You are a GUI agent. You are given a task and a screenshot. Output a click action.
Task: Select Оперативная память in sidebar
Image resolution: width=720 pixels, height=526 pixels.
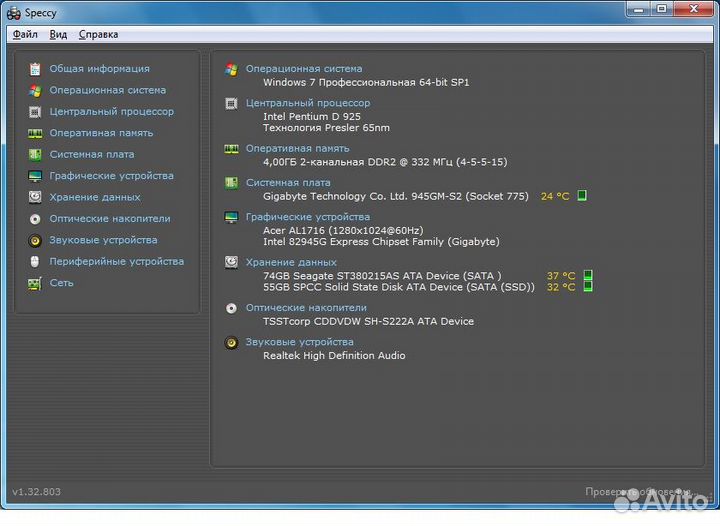click(x=101, y=133)
